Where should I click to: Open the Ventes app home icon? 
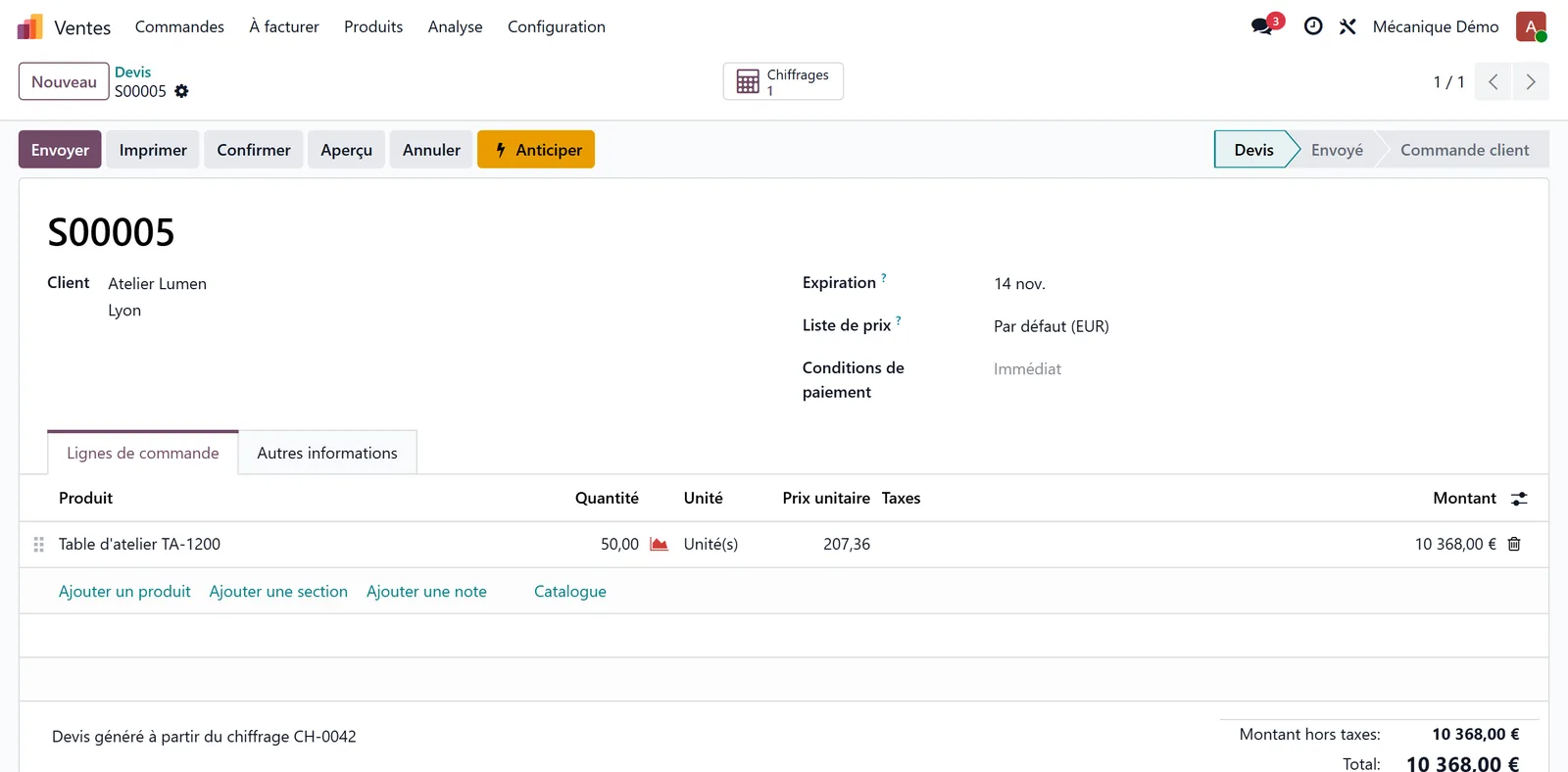coord(30,26)
